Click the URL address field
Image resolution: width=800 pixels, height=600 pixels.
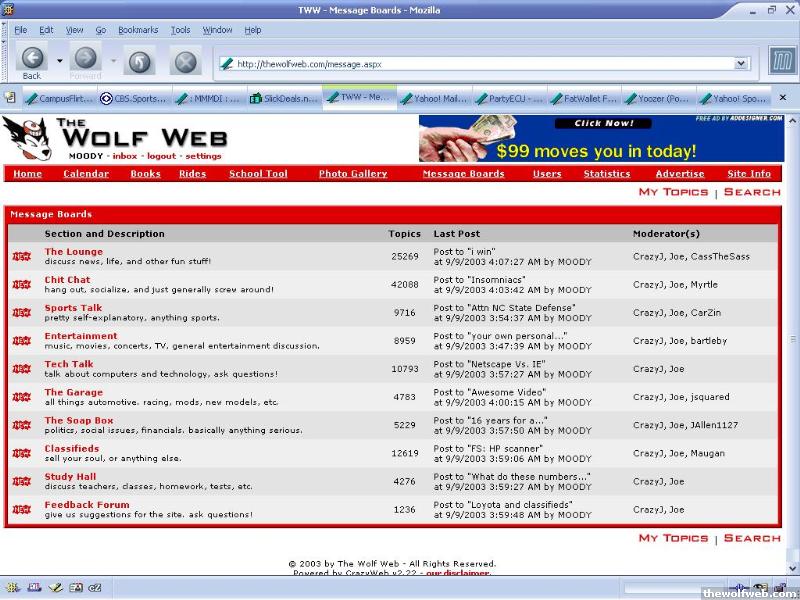[480, 64]
